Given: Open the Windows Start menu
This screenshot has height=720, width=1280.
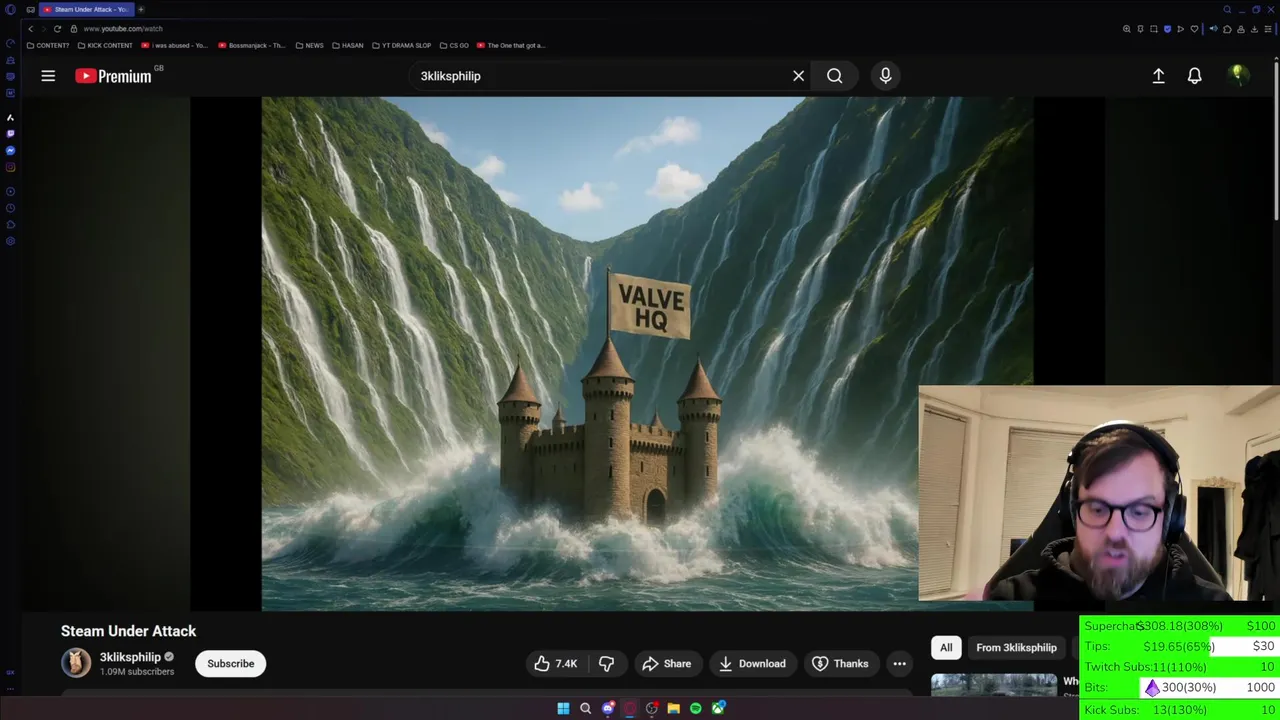Looking at the screenshot, I should click(x=563, y=708).
